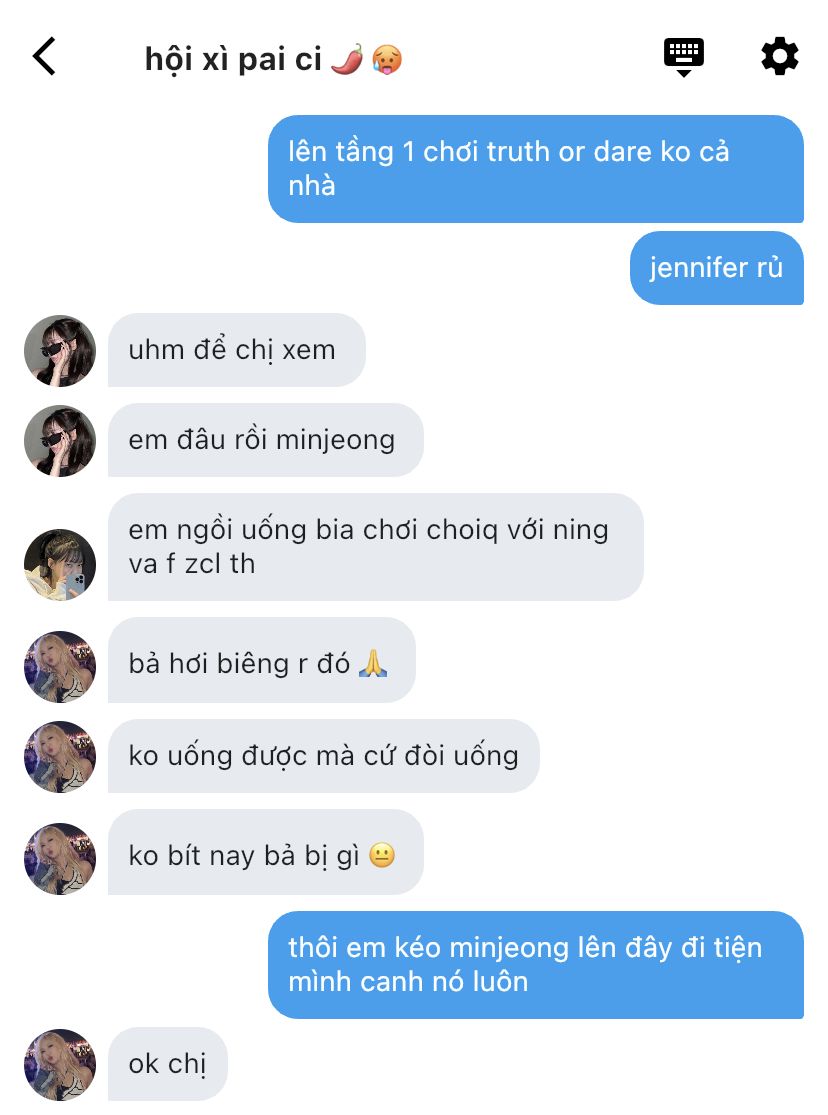Select the 'em đâu rồi minjeong' bubble
828x1115 pixels.
(x=266, y=440)
